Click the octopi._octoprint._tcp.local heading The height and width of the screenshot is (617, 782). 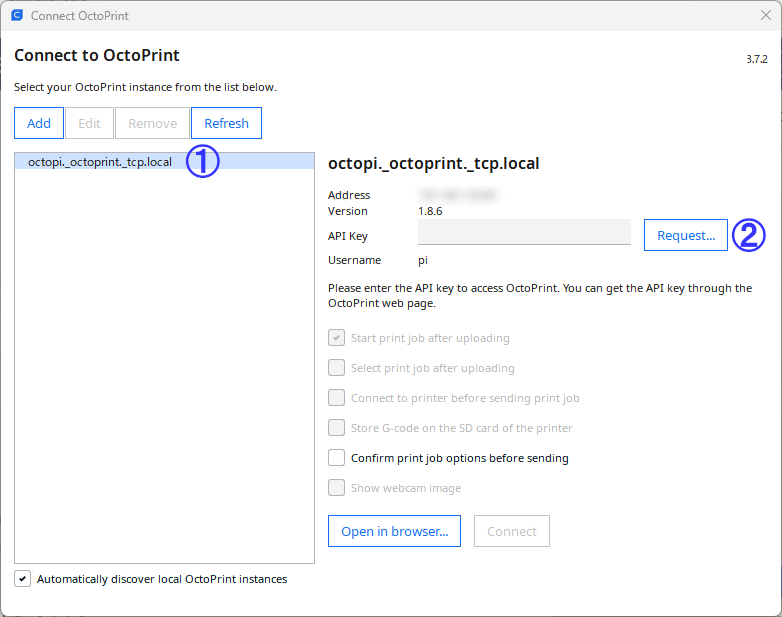point(433,164)
